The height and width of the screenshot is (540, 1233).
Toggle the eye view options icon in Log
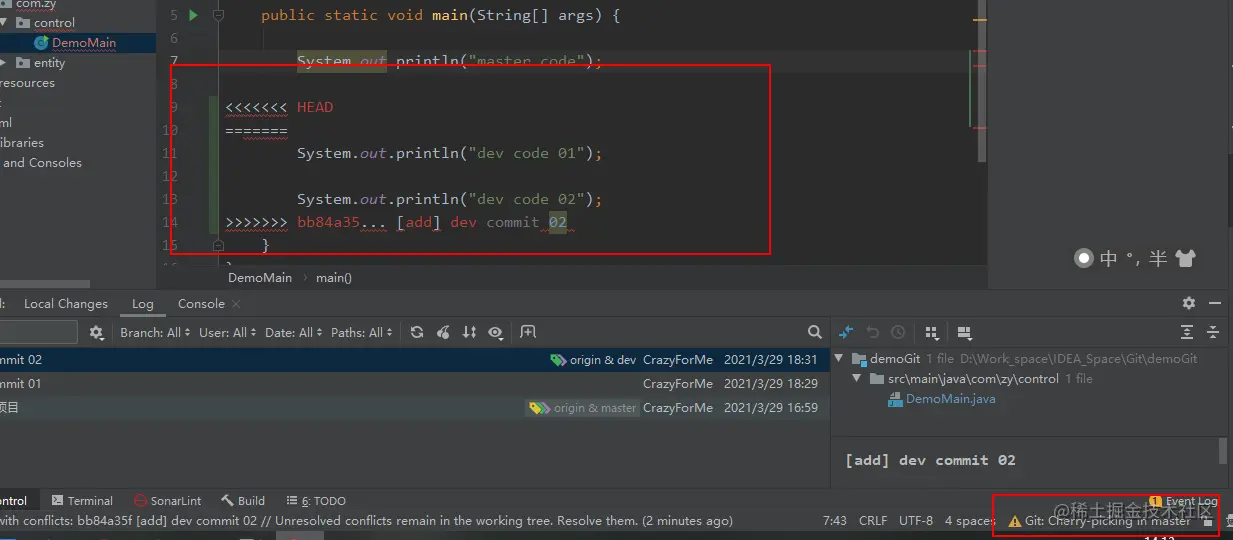pos(495,332)
